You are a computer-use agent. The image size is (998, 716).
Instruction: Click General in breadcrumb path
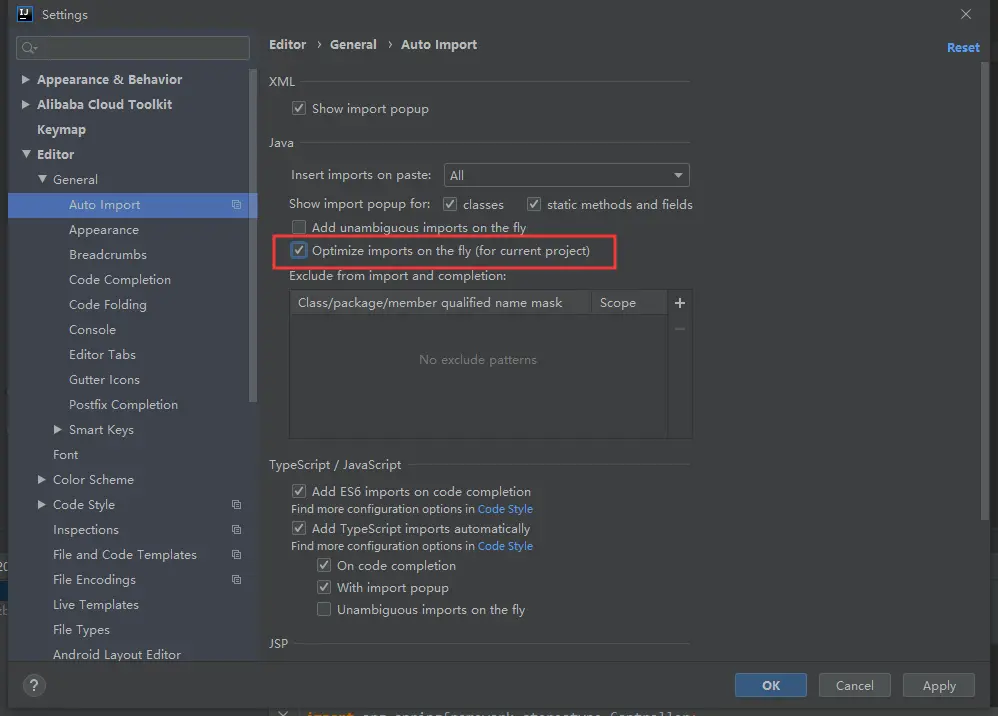tap(353, 45)
